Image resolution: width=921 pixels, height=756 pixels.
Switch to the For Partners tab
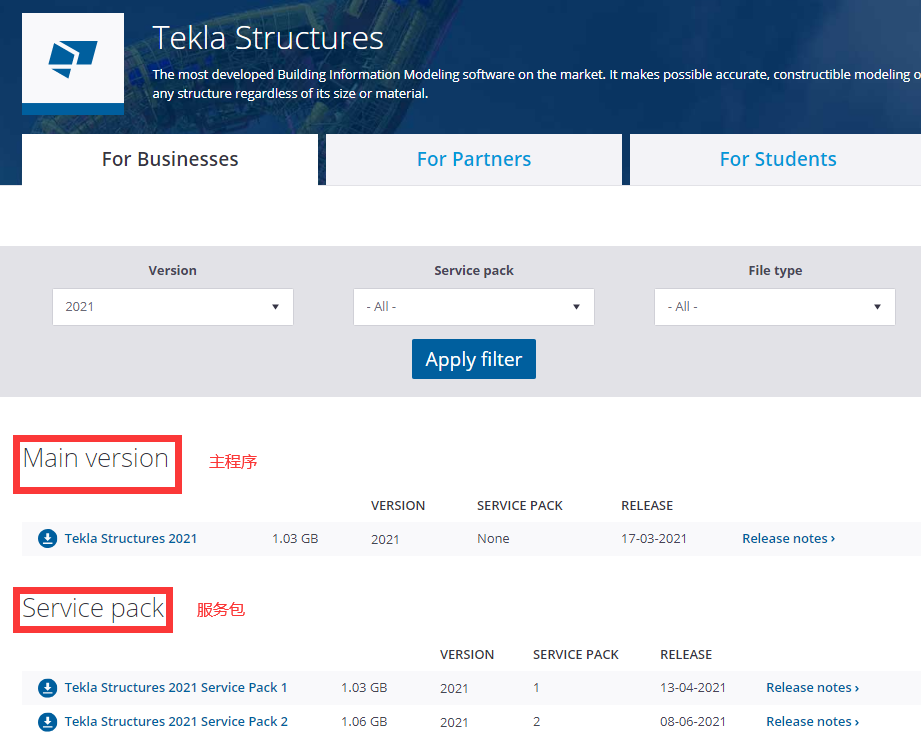473,158
